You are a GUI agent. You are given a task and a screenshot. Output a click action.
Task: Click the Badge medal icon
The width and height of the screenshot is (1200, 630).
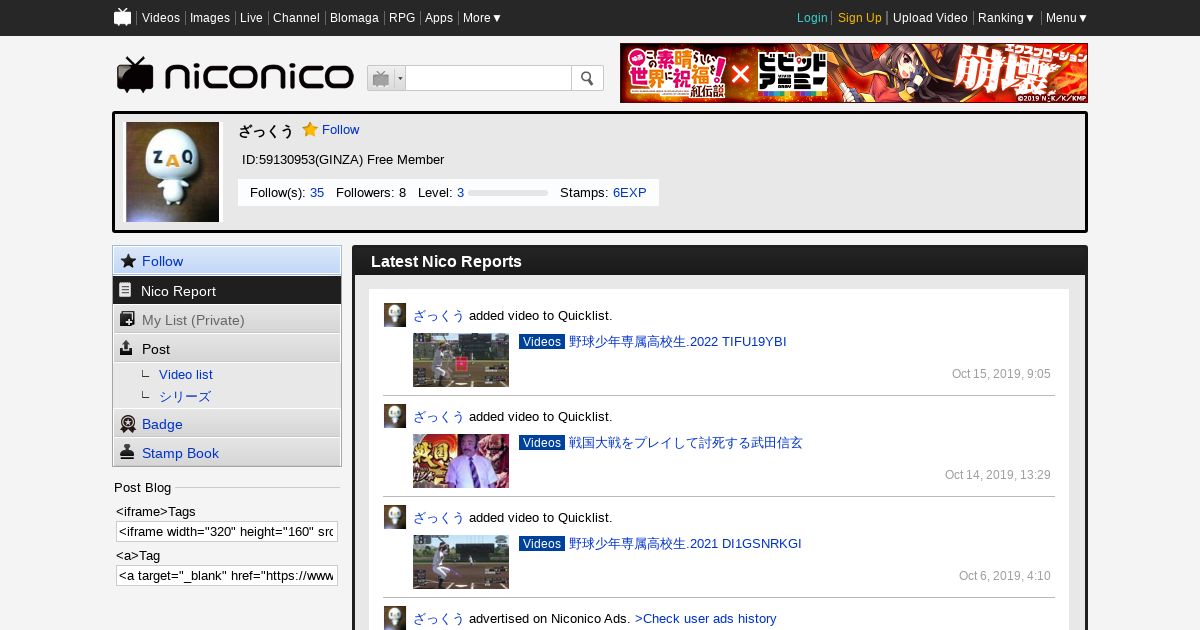click(x=128, y=424)
